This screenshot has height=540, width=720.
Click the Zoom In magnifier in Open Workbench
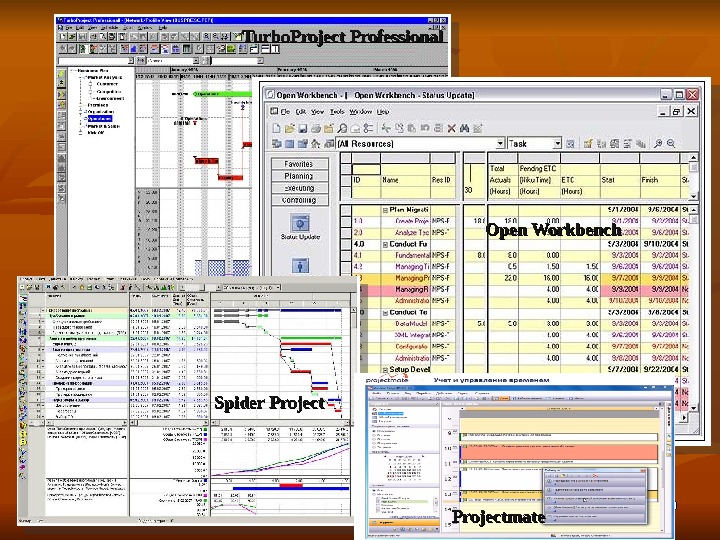pyautogui.click(x=658, y=144)
